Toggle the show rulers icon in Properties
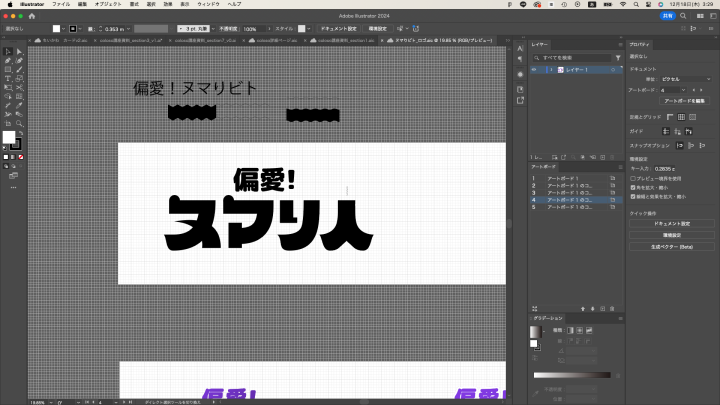The image size is (720, 405). tap(670, 117)
